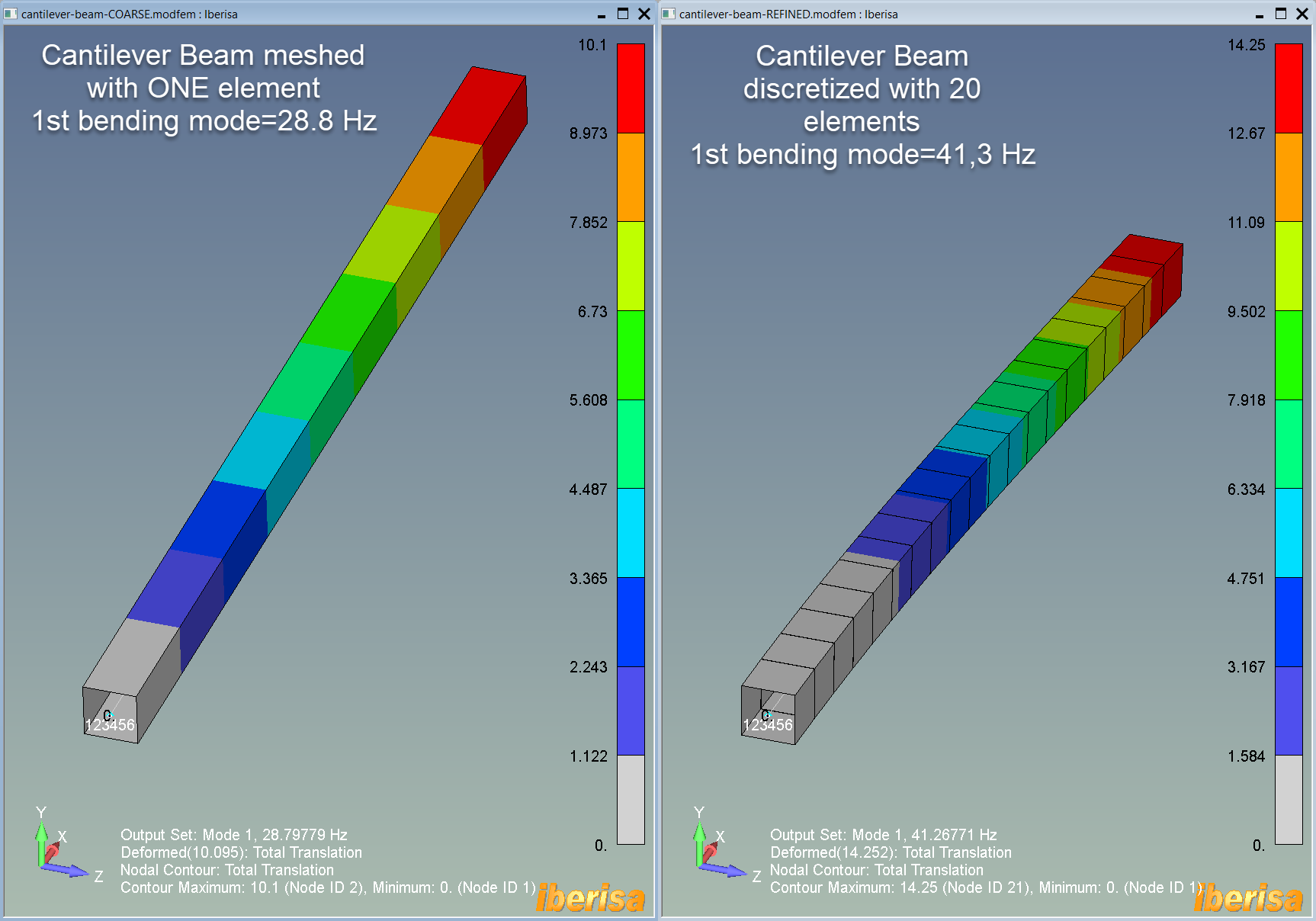Close the cantilever-beam-COARSE window
Viewport: 1316px width, 921px height.
click(644, 14)
